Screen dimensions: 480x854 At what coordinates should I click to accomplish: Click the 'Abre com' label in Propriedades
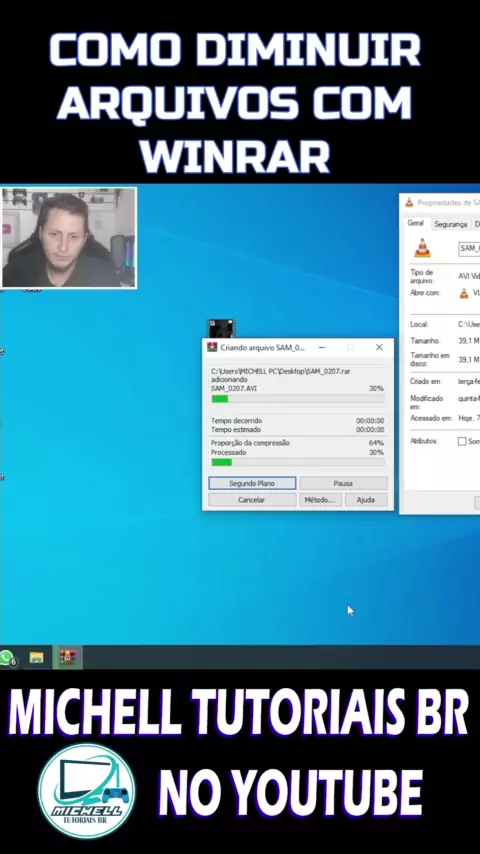pyautogui.click(x=424, y=292)
